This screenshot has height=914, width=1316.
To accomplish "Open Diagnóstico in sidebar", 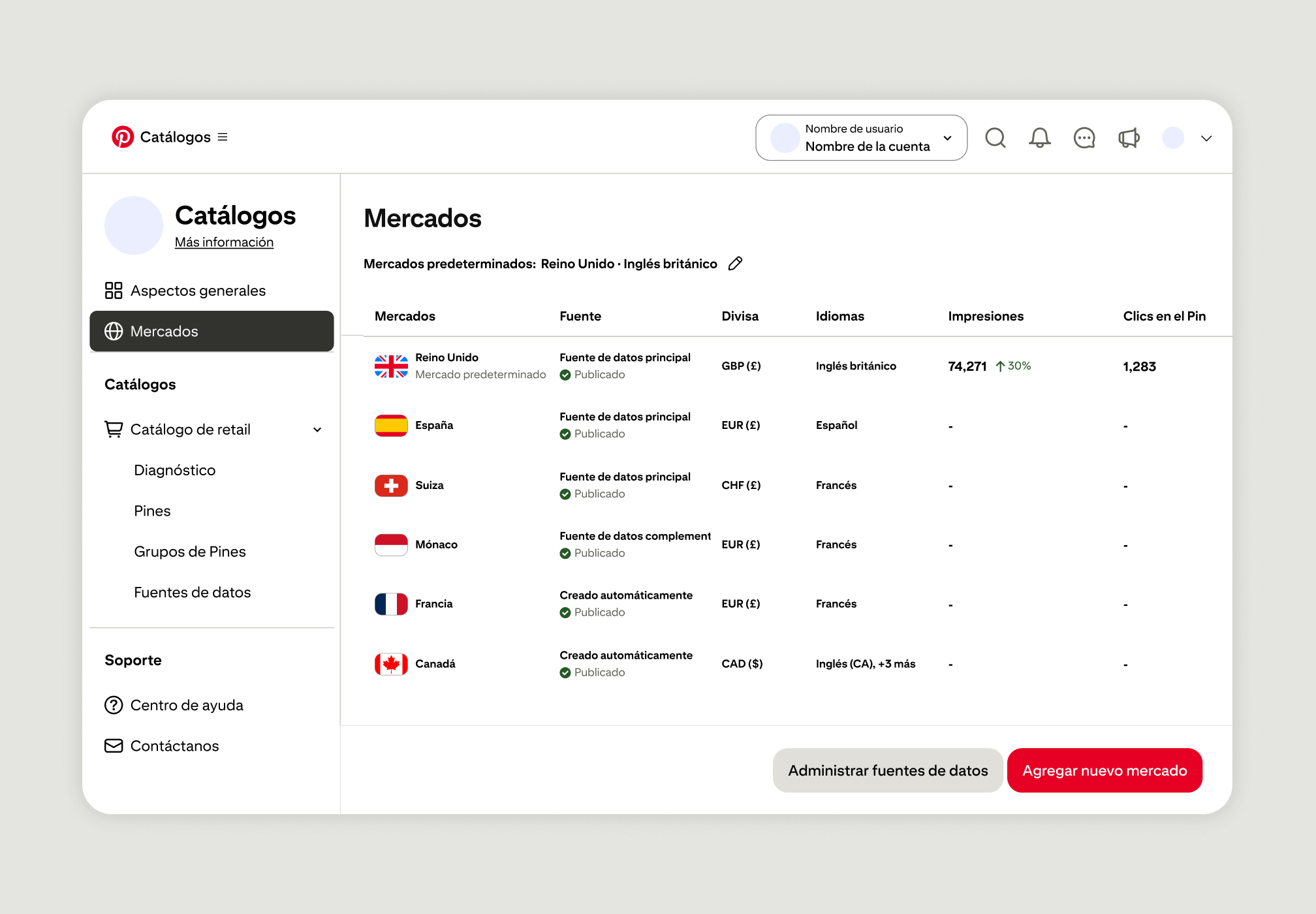I will [x=174, y=470].
